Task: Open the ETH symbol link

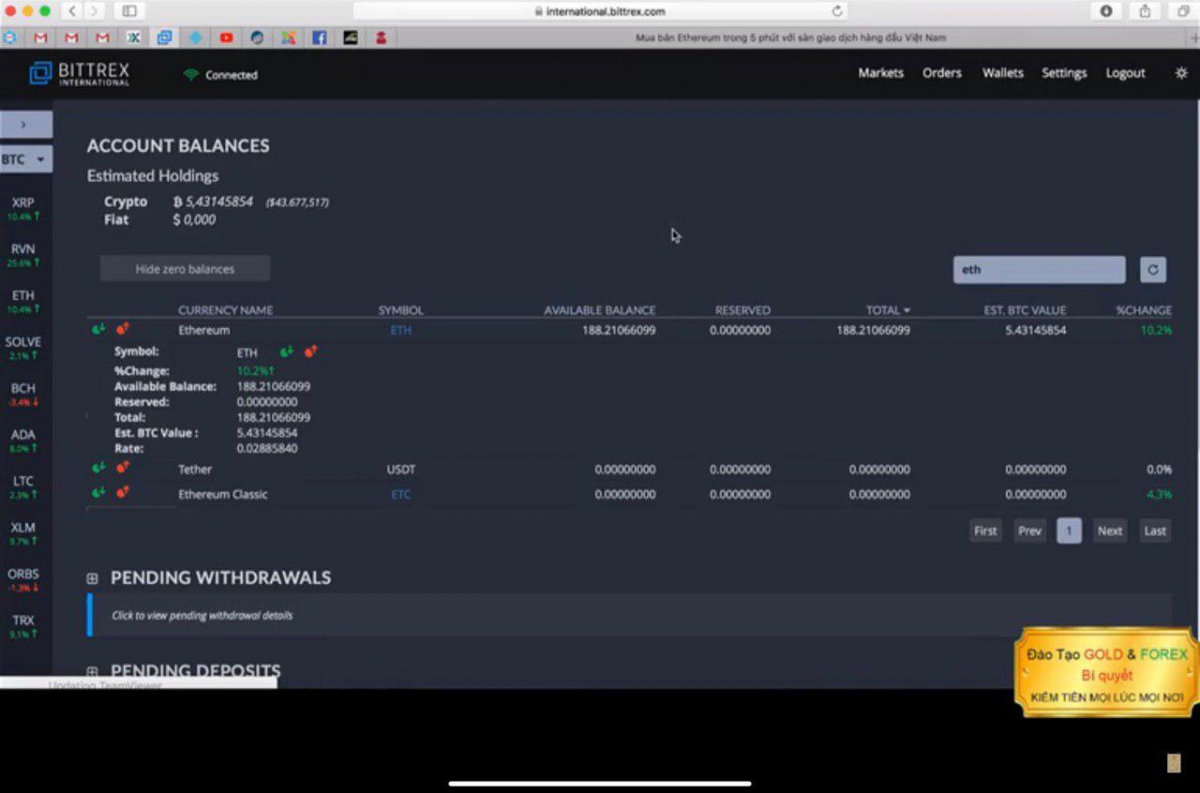Action: click(x=401, y=330)
